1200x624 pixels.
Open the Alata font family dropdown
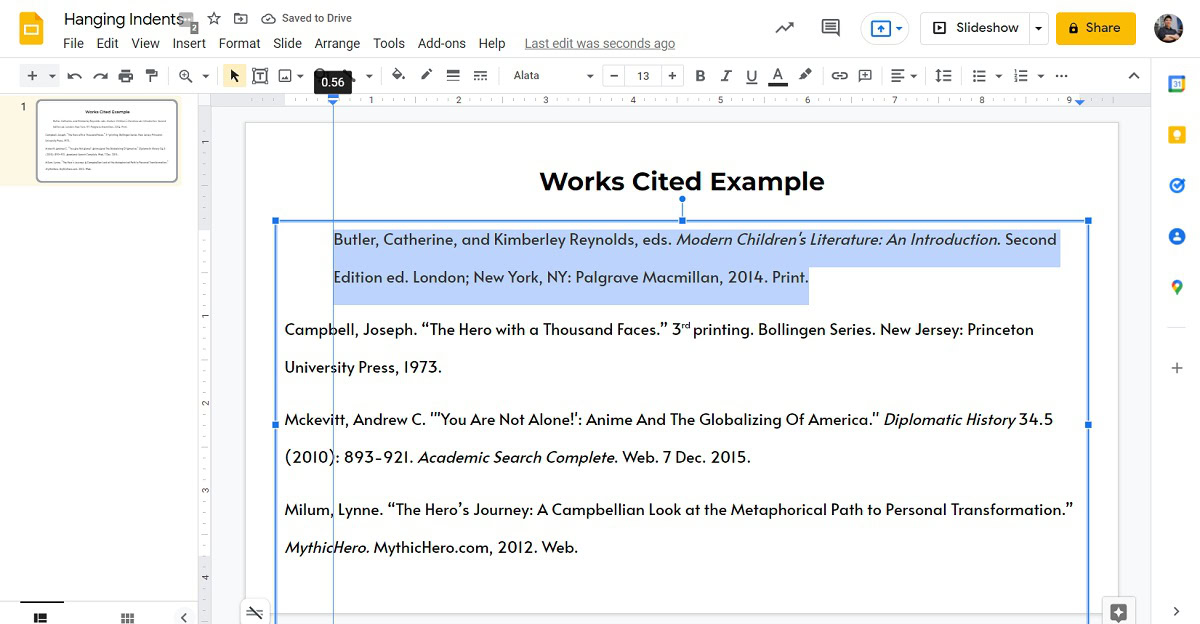coord(552,76)
